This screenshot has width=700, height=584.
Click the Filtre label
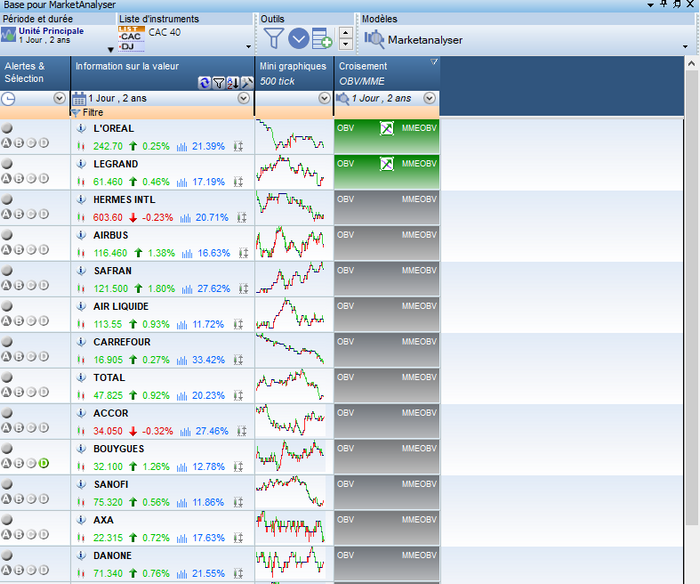click(93, 113)
